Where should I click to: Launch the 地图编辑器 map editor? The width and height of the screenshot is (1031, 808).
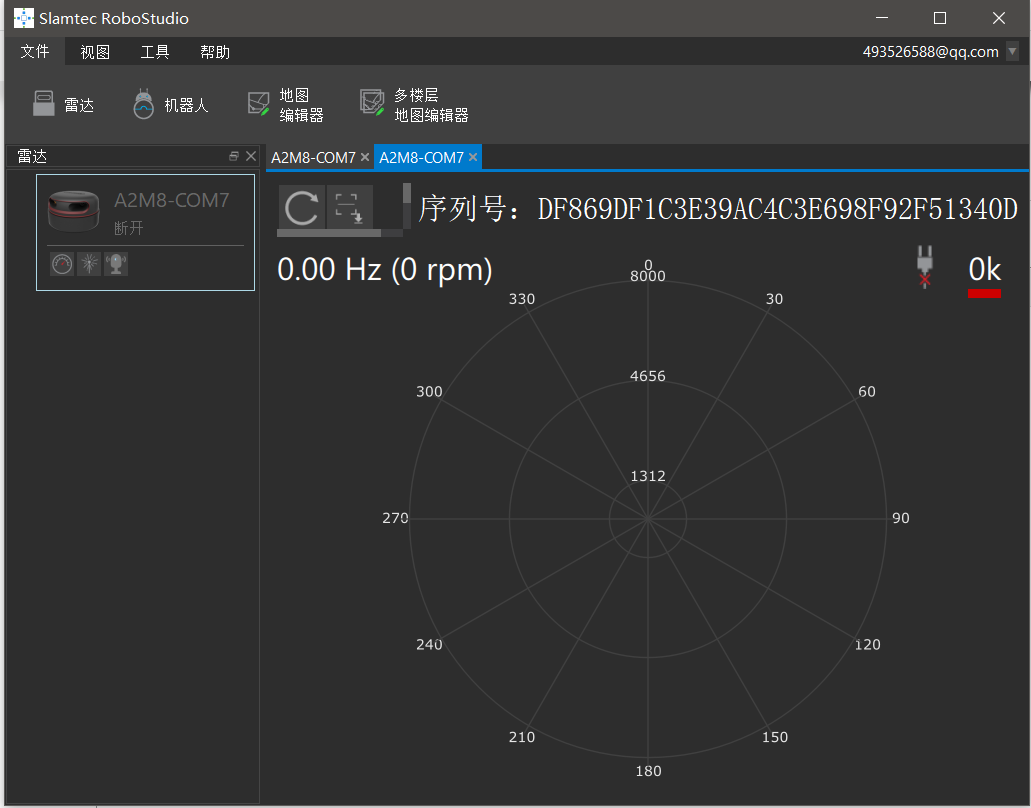click(285, 105)
